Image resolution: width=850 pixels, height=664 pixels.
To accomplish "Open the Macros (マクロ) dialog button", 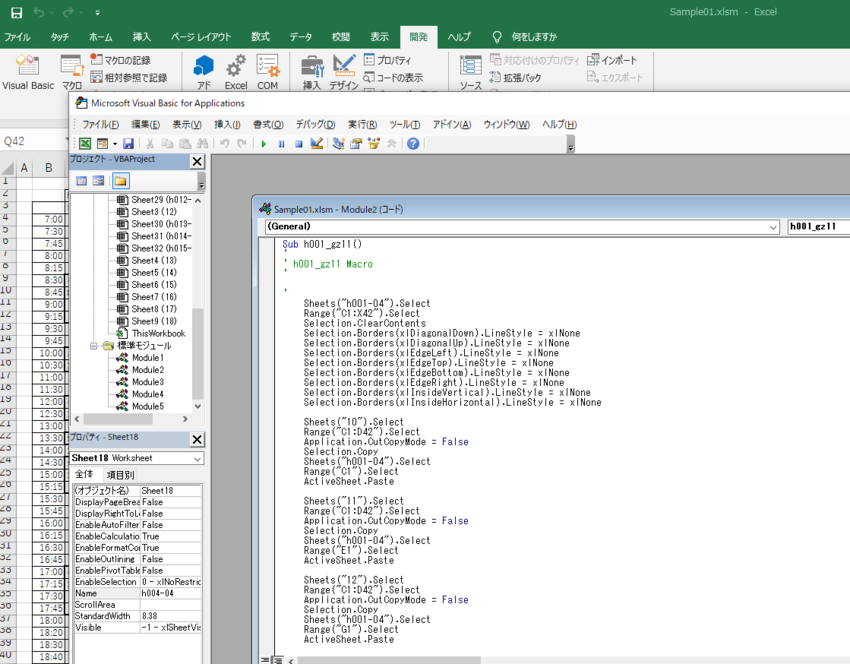I will [x=71, y=72].
